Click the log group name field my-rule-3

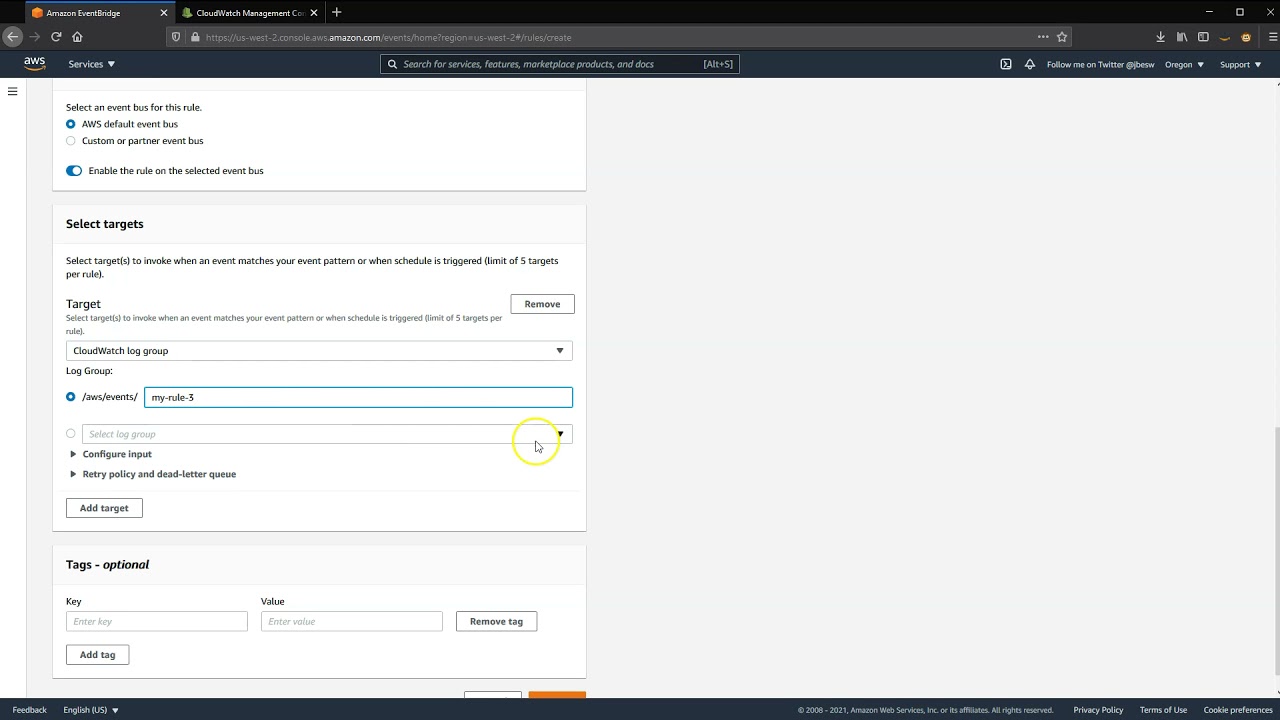coord(358,397)
